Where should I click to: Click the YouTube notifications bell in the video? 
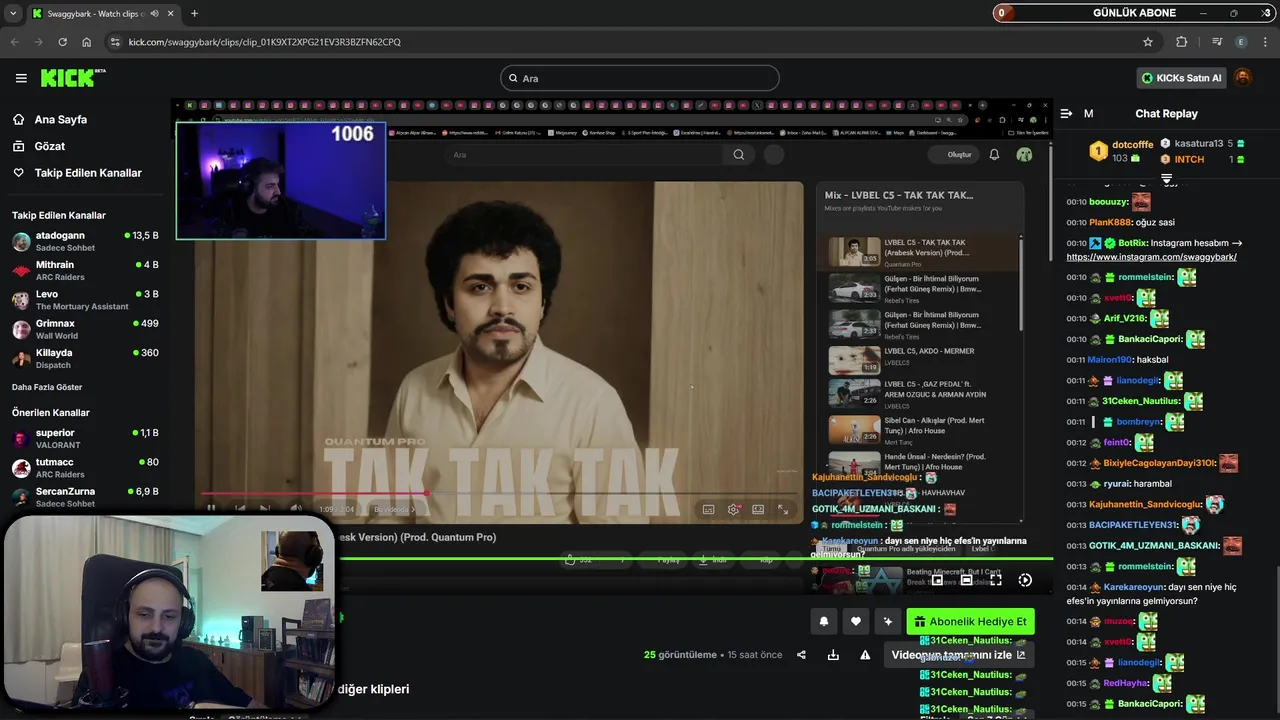[x=994, y=154]
